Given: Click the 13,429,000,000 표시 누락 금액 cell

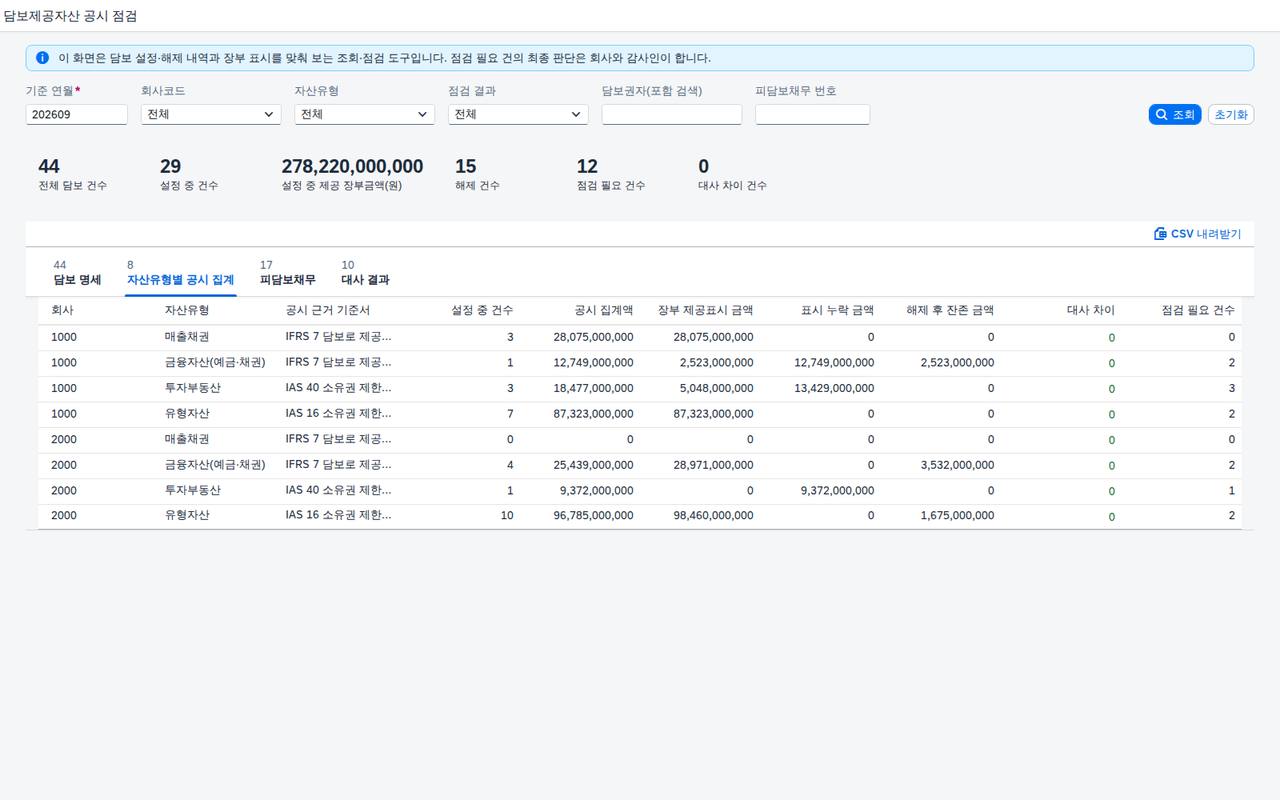Looking at the screenshot, I should tap(834, 388).
